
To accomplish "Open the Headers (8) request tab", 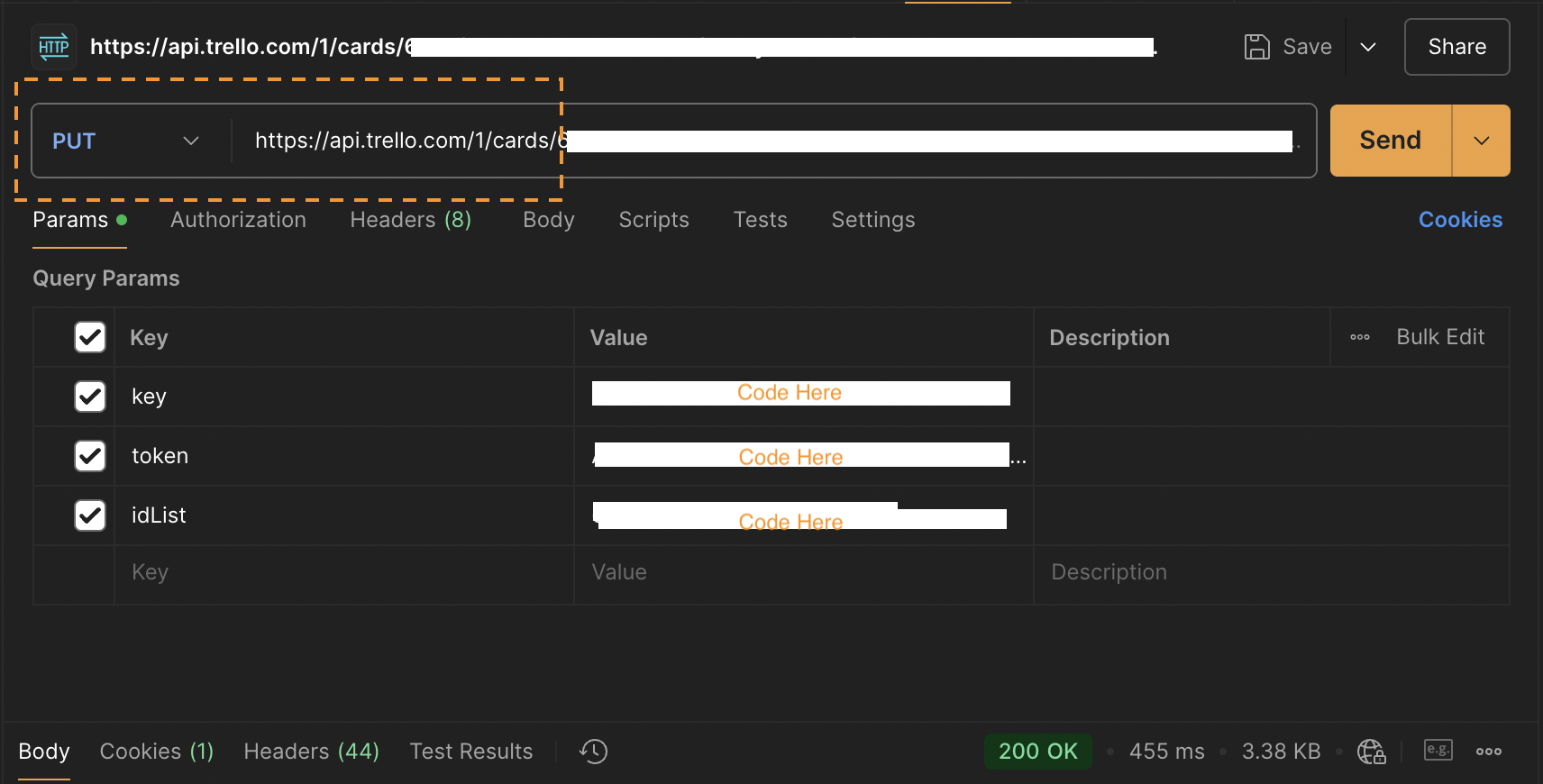I will click(x=411, y=220).
